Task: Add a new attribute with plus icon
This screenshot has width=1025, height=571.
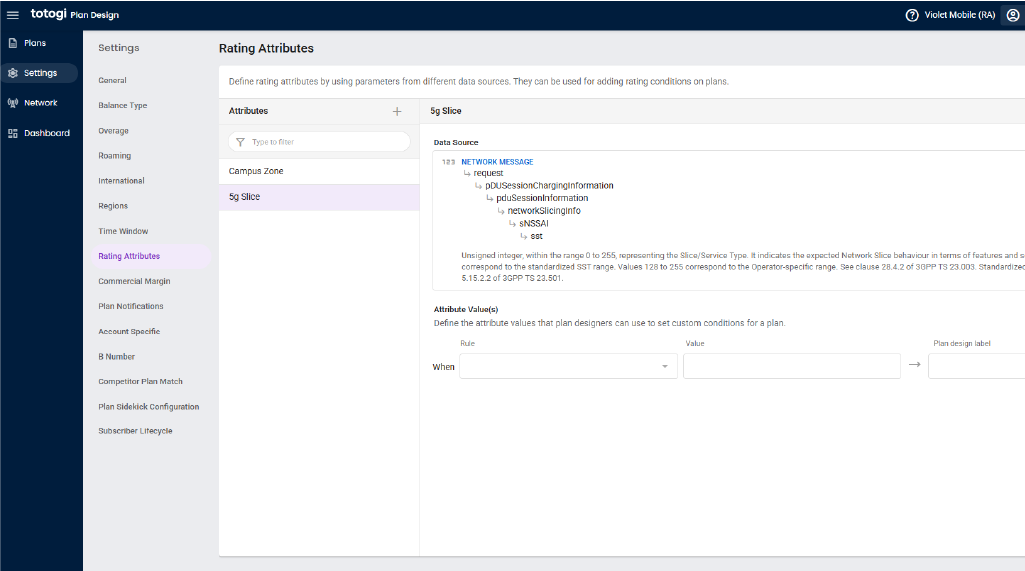Action: [397, 111]
